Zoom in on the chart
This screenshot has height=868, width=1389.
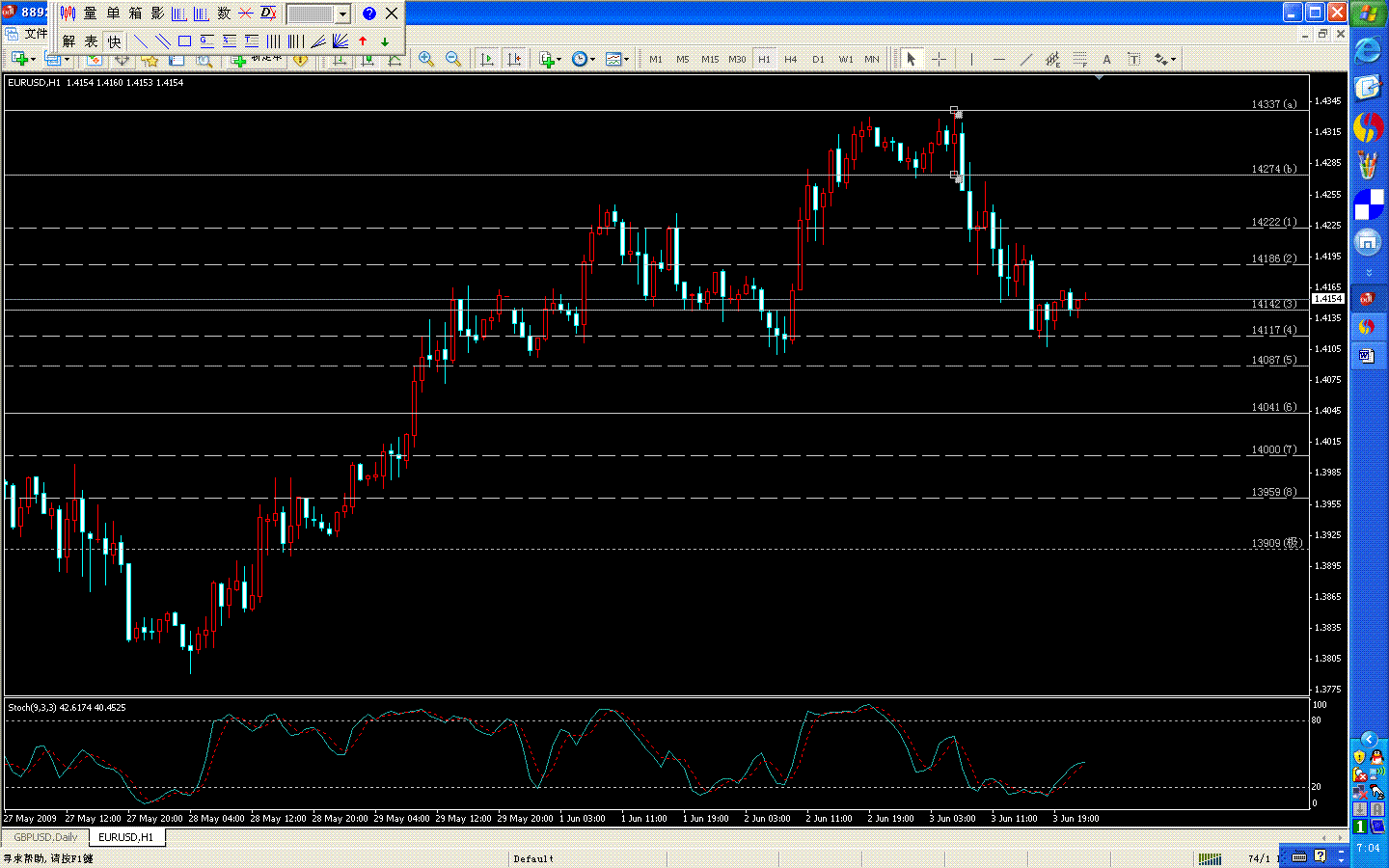[425, 60]
